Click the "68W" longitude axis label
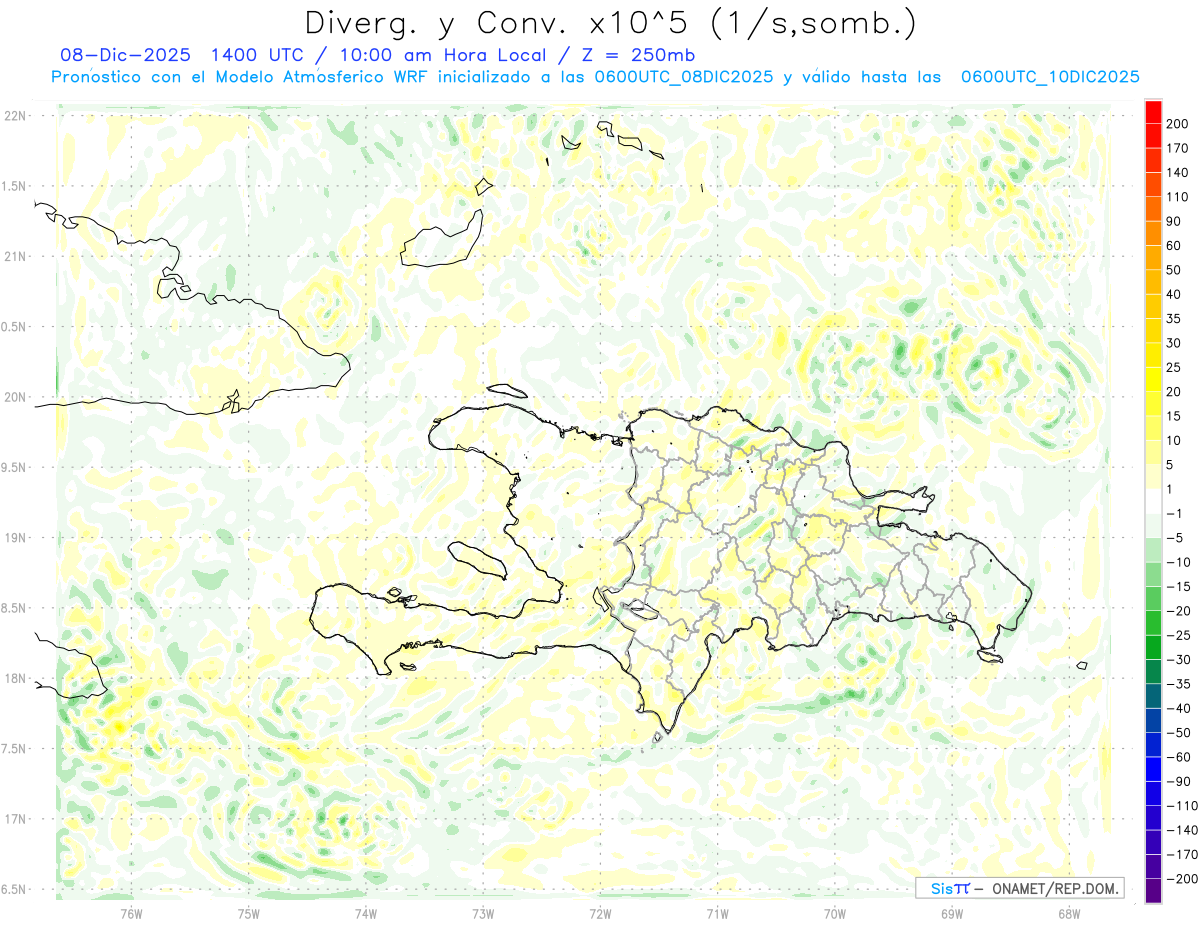Screen dimensions: 1200x927 [1068, 913]
